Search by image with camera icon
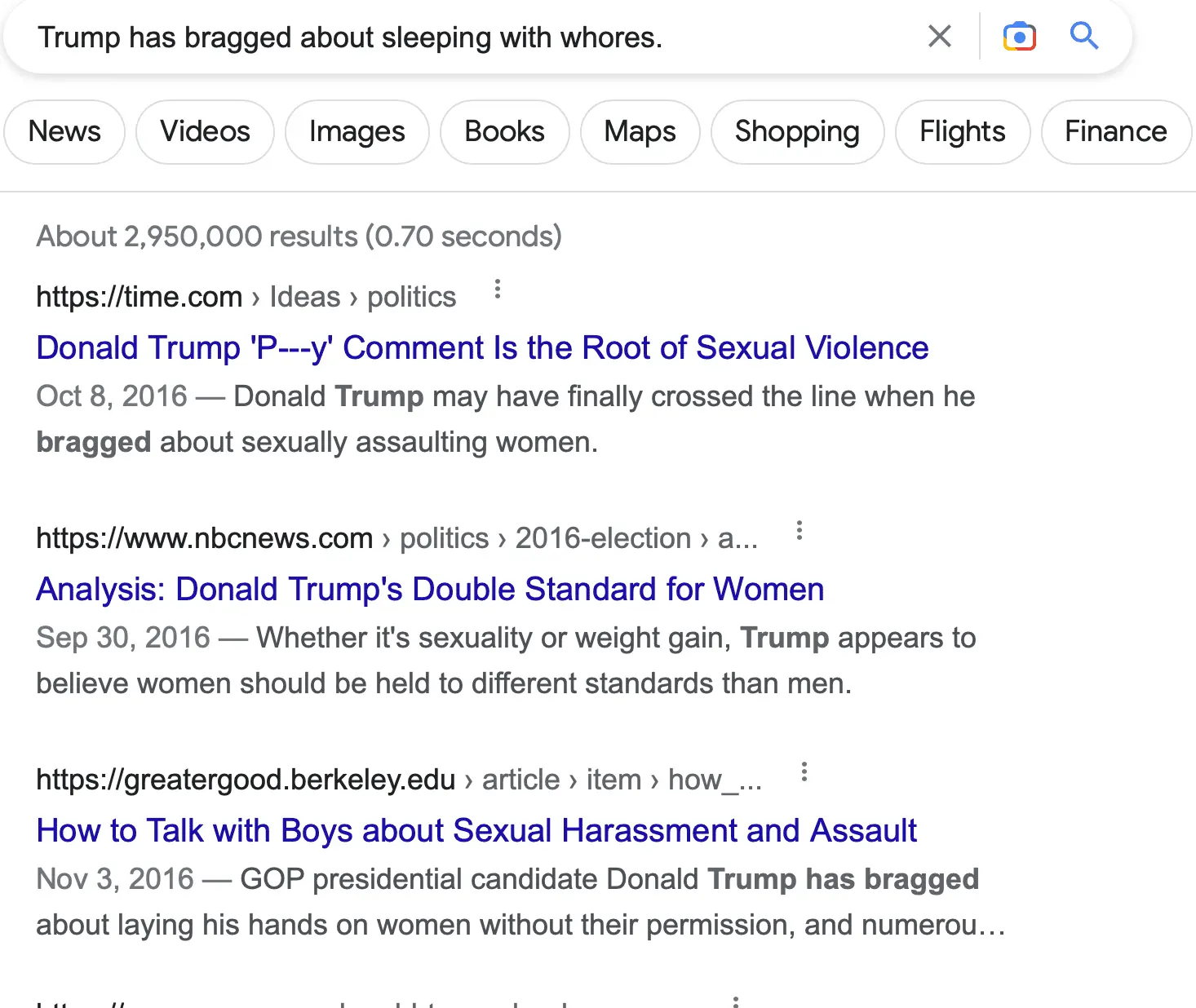1196x1008 pixels. [x=1019, y=37]
